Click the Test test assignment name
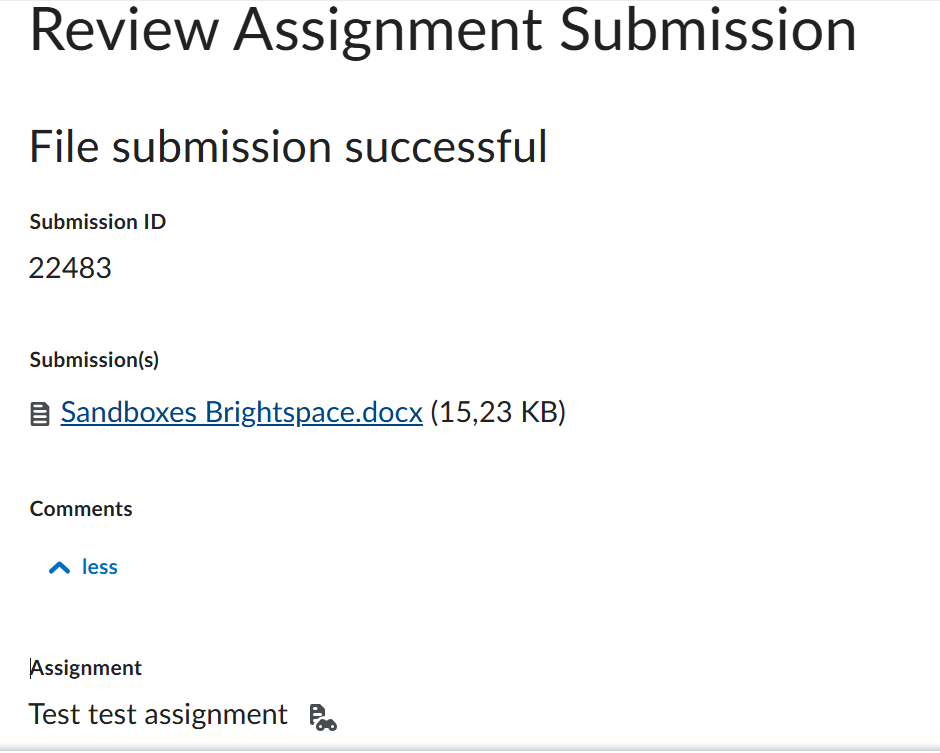The height and width of the screenshot is (753, 940). pos(158,715)
